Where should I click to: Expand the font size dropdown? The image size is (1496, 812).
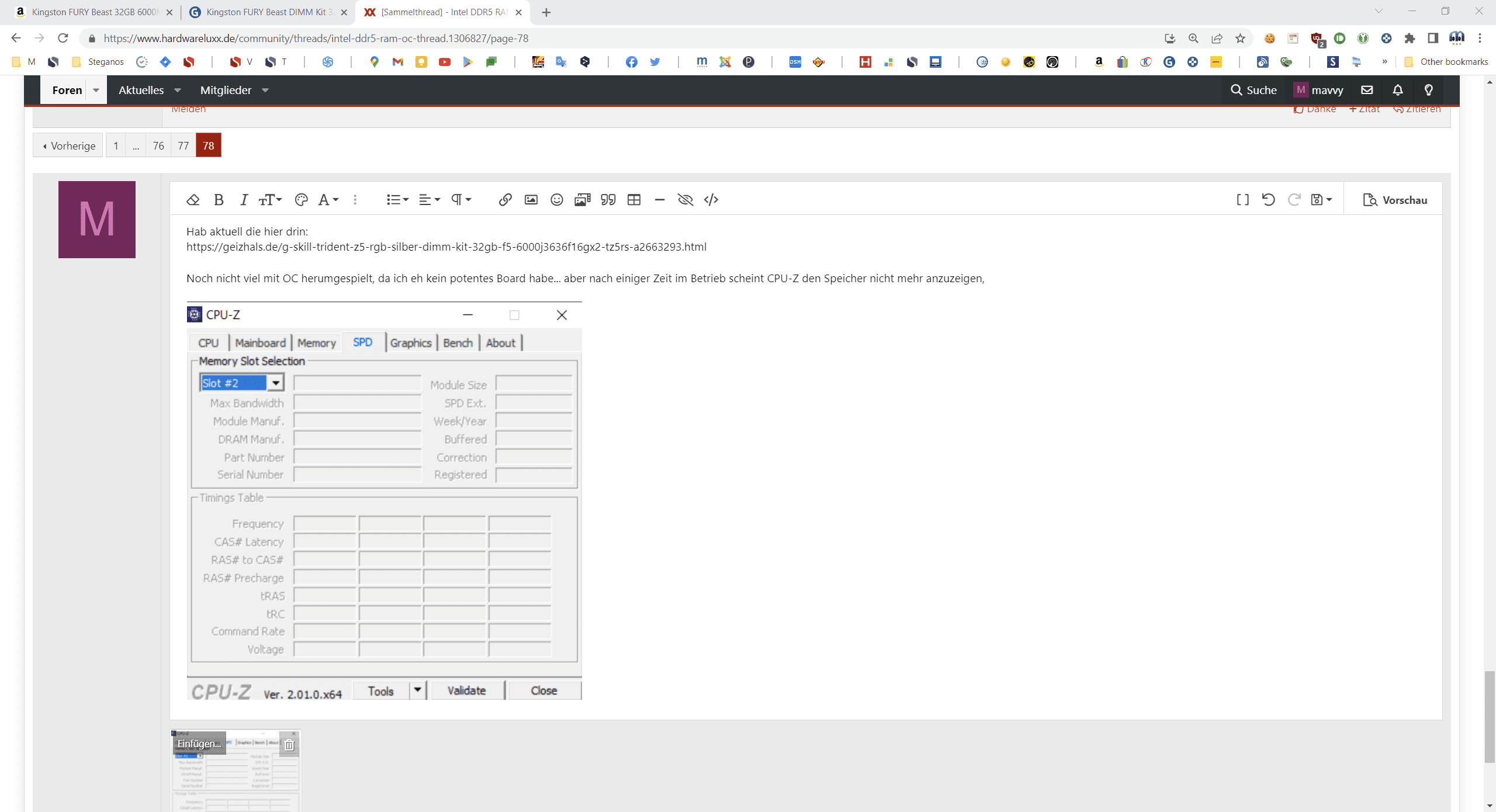click(270, 200)
